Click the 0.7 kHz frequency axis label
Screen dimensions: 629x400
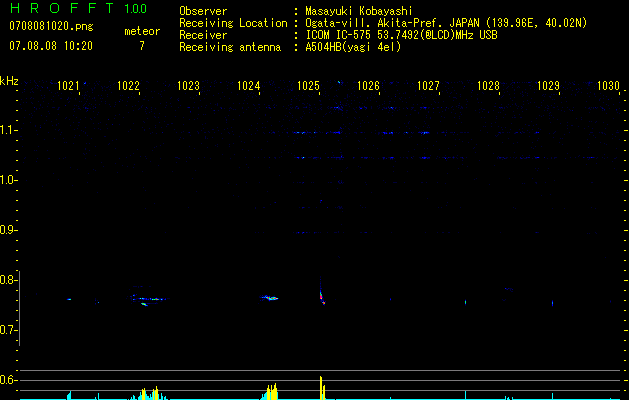(8, 330)
